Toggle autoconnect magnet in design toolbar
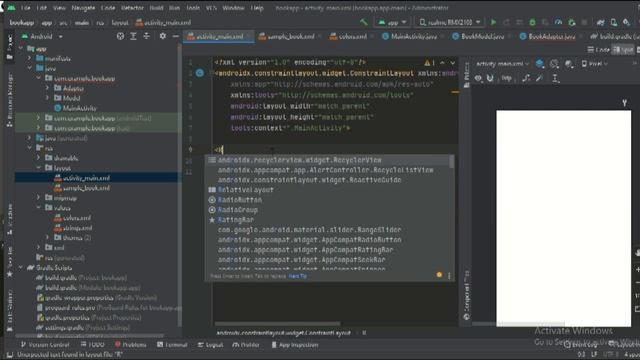640x360 pixels. (x=490, y=78)
